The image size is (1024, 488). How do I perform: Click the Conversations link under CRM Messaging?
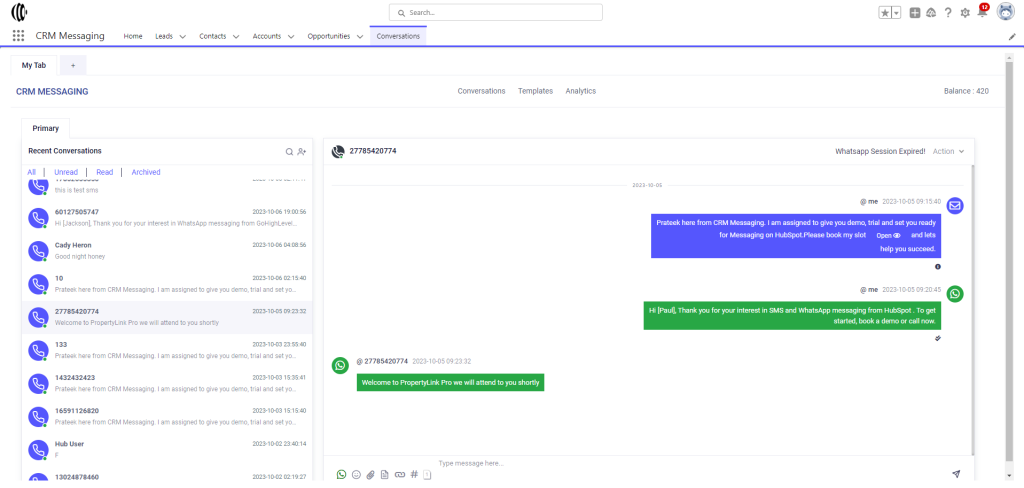click(481, 91)
